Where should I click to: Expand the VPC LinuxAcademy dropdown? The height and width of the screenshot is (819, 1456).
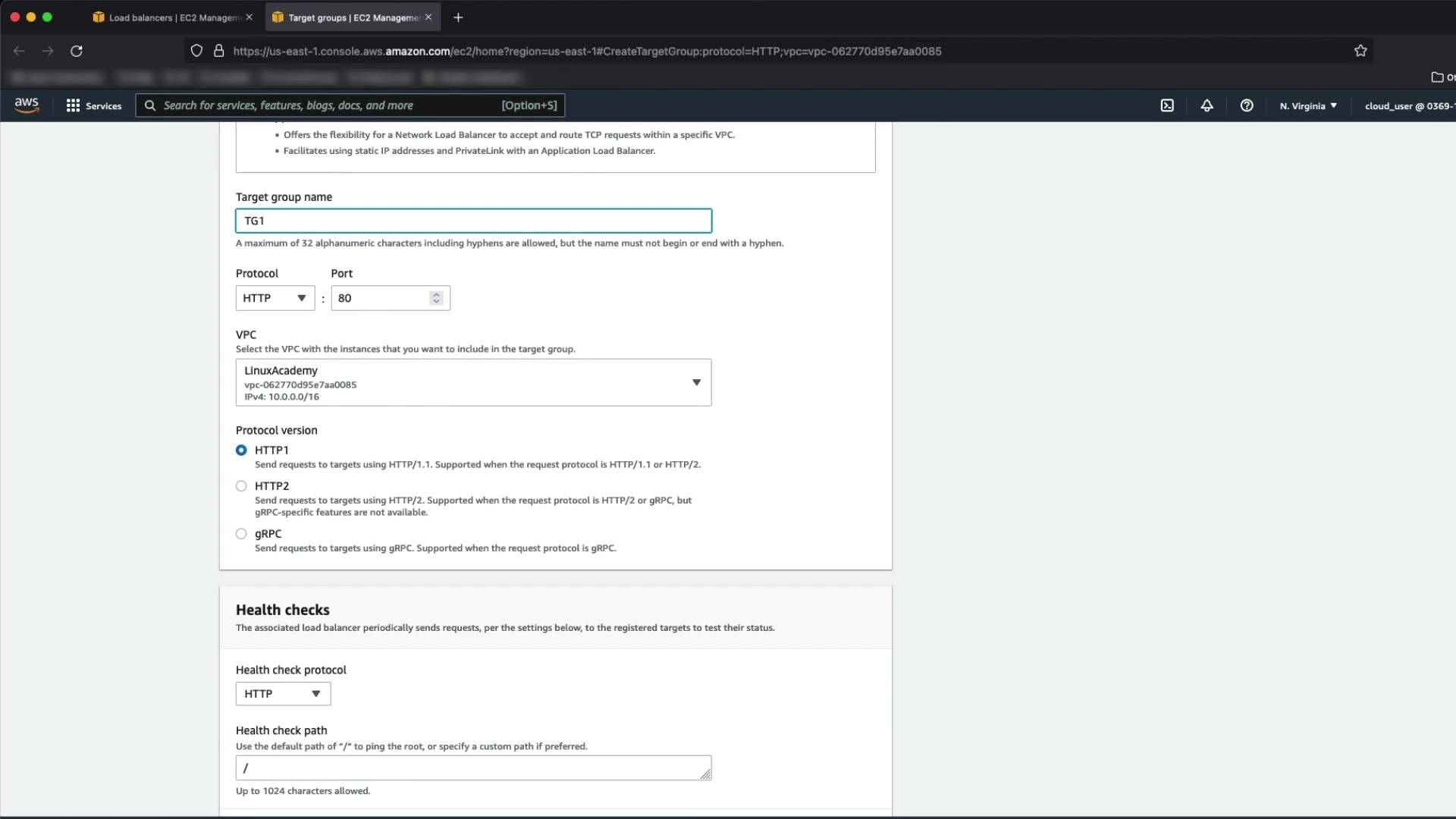(x=473, y=383)
